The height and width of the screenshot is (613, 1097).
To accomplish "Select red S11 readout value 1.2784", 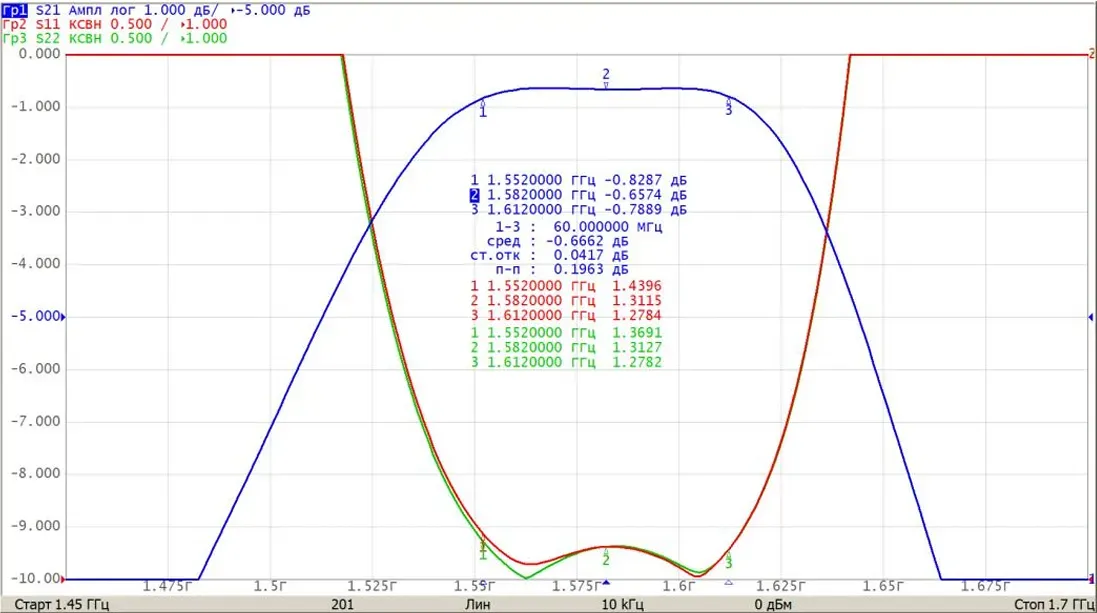I will tap(637, 316).
